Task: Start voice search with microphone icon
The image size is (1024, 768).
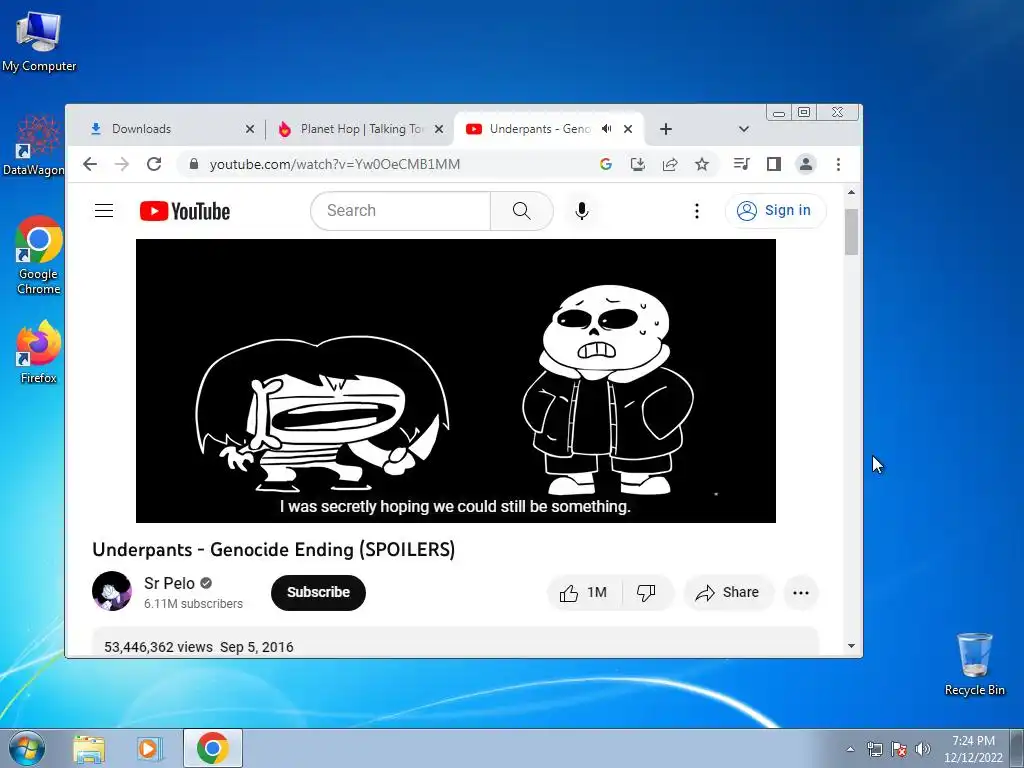Action: point(582,211)
